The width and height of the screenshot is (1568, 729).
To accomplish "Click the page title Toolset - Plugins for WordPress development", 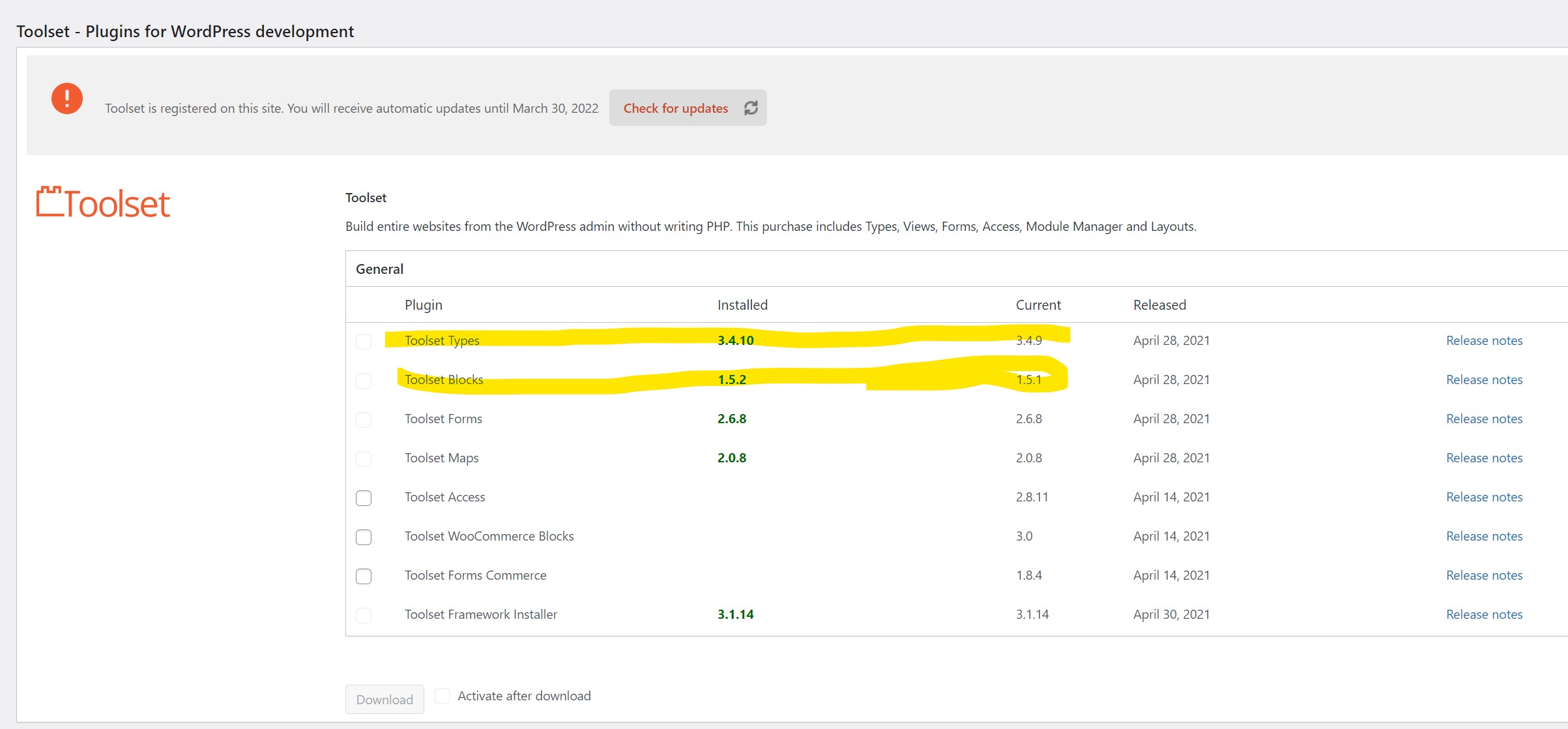I will coord(185,31).
